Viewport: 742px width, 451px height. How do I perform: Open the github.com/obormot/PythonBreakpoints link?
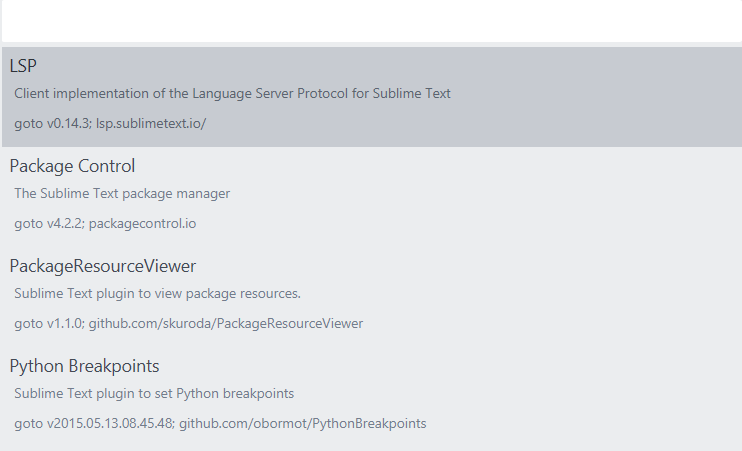[303, 424]
